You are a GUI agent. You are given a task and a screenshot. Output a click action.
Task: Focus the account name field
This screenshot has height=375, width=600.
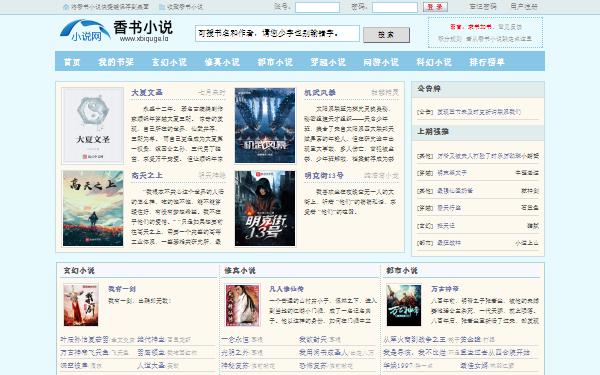pos(317,7)
